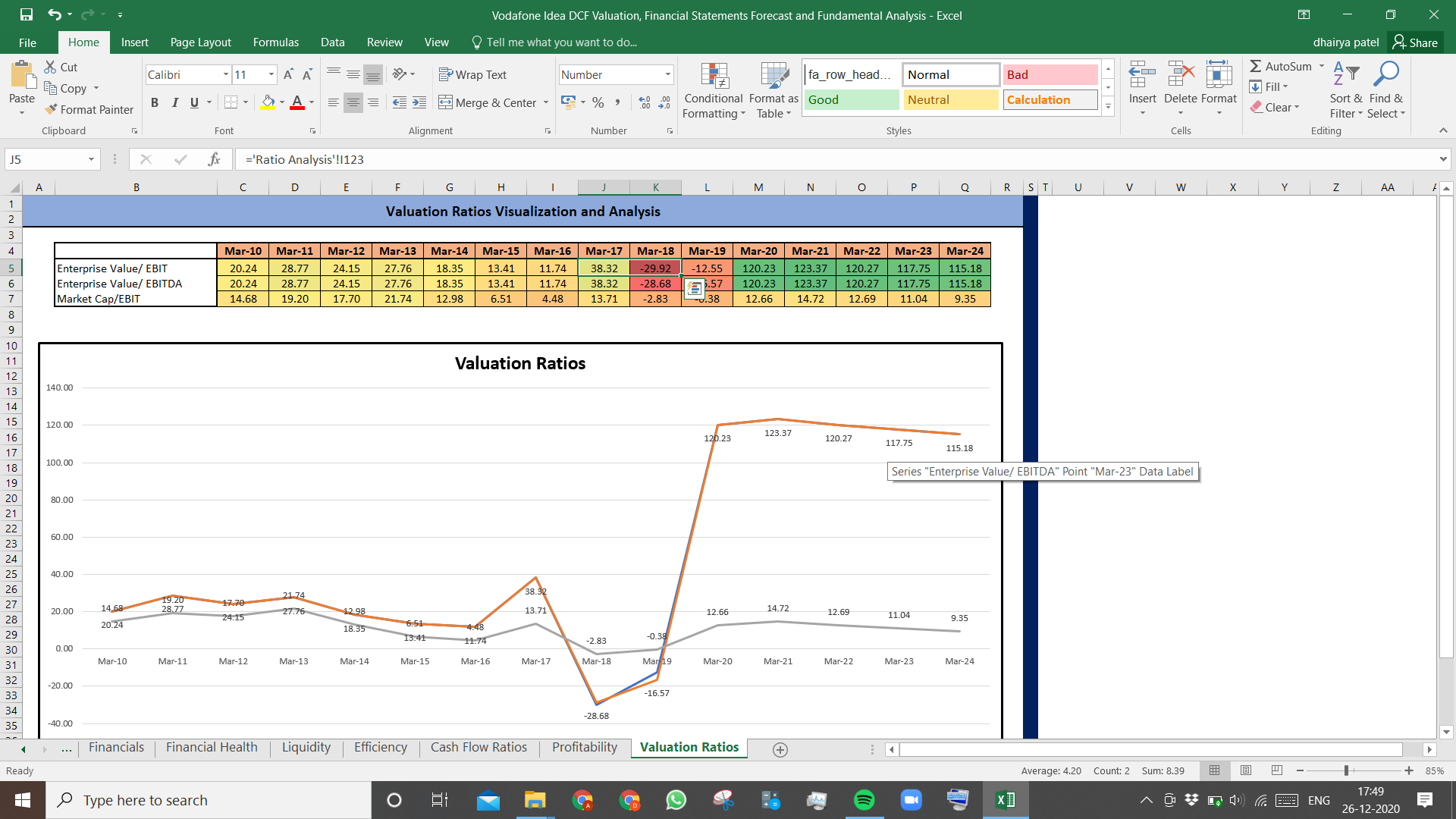1456x819 pixels.
Task: Switch to the Insert ribbon tab
Action: (x=134, y=42)
